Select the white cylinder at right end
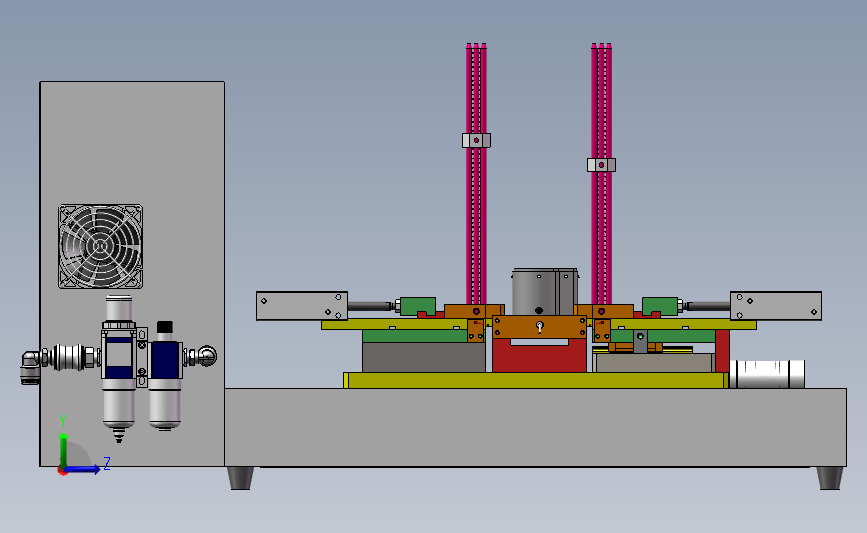Viewport: 867px width, 533px height. tap(767, 374)
